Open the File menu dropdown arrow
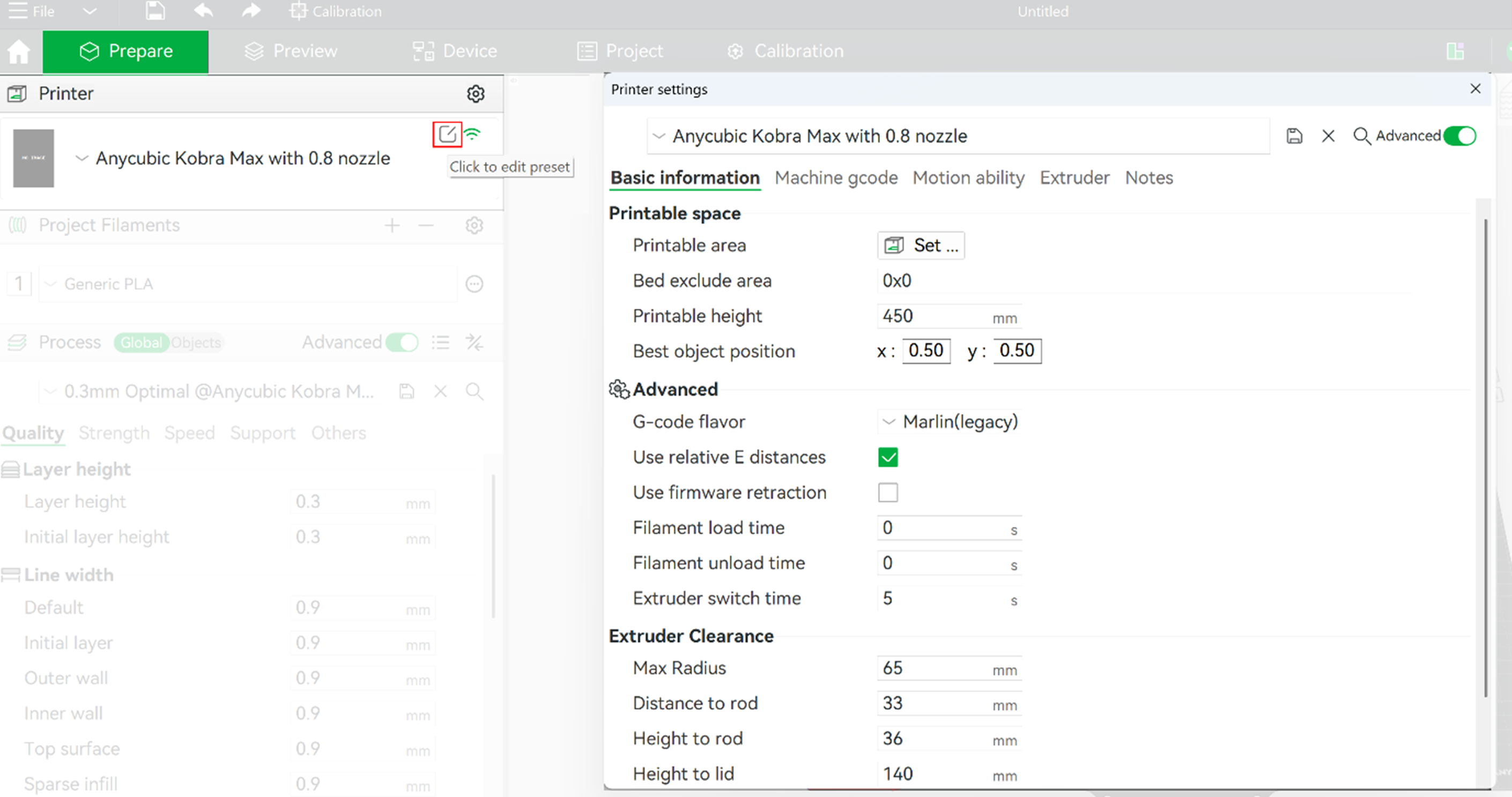The height and width of the screenshot is (797, 1512). click(89, 11)
